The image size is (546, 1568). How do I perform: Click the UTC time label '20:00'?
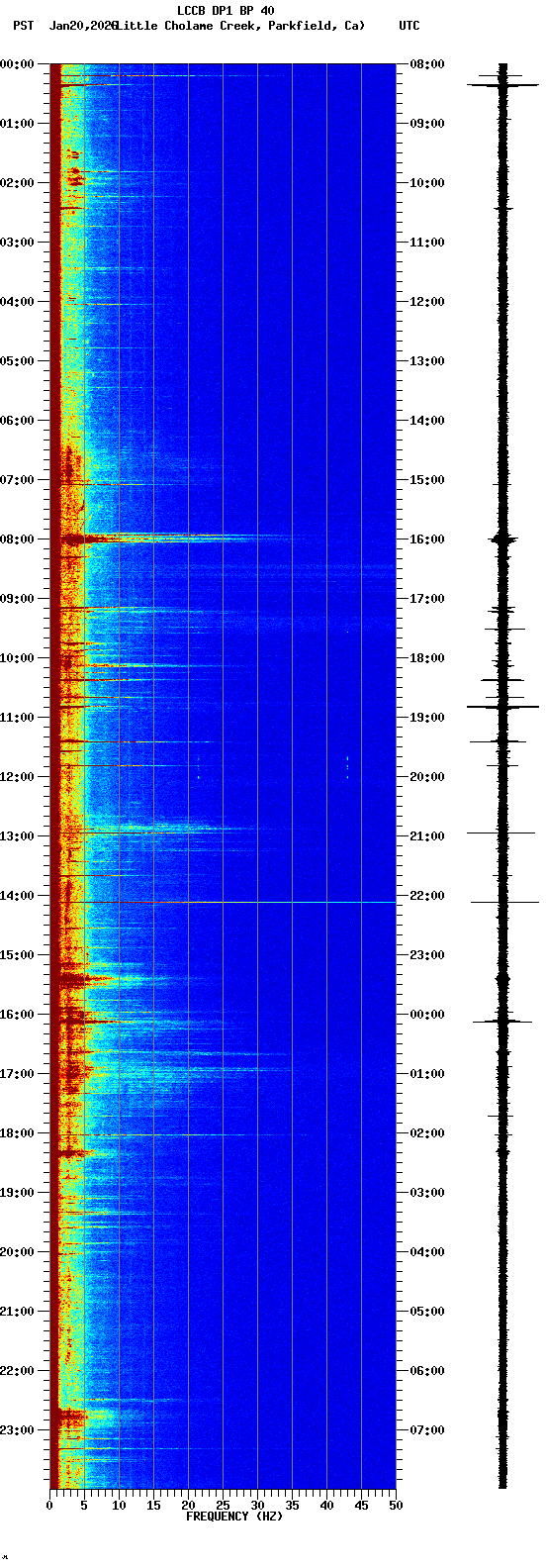[x=427, y=777]
